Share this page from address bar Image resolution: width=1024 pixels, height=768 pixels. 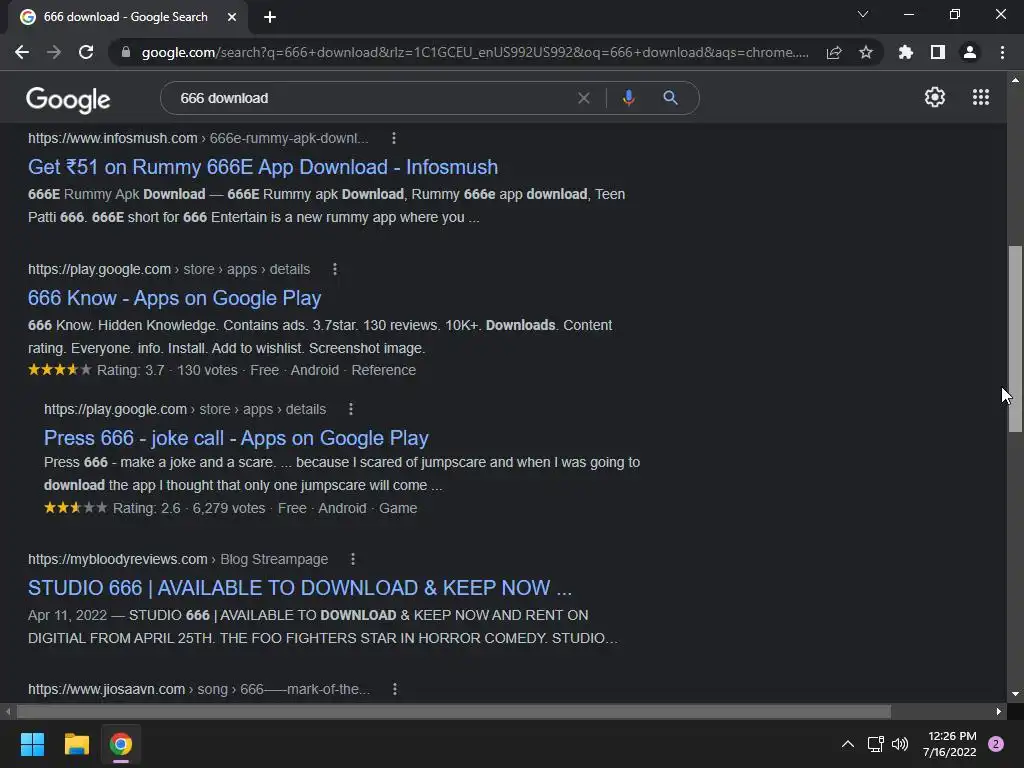(834, 52)
